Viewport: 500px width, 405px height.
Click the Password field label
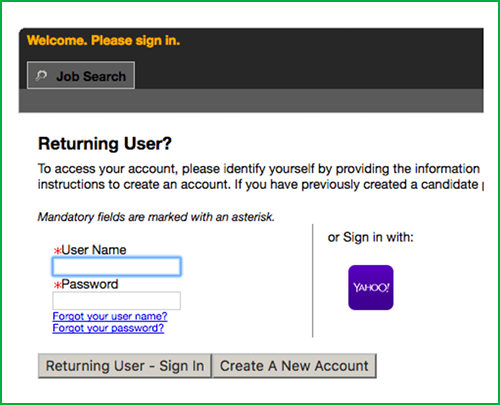tap(90, 284)
